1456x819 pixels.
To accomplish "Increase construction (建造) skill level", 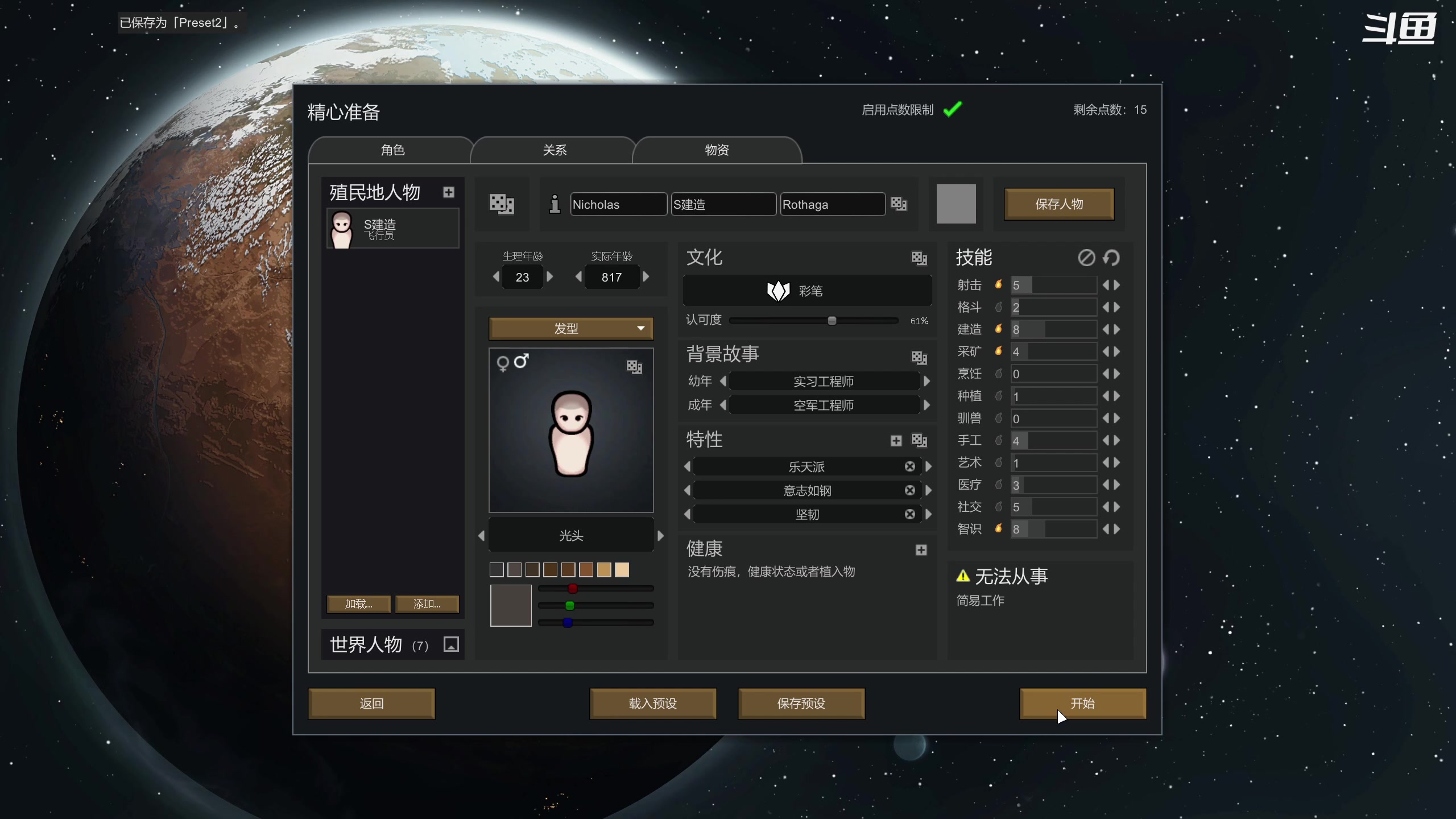I will pos(1117,329).
